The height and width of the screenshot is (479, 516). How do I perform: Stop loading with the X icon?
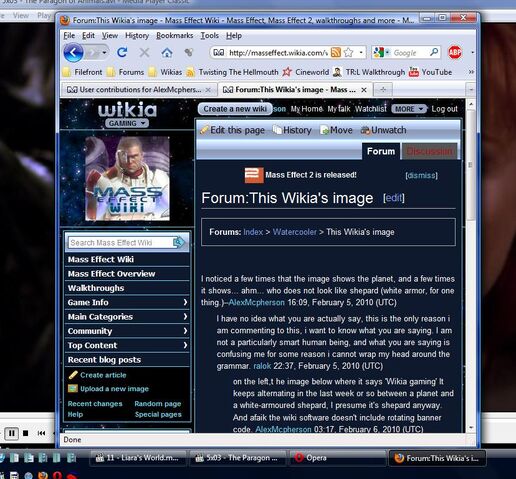(144, 52)
